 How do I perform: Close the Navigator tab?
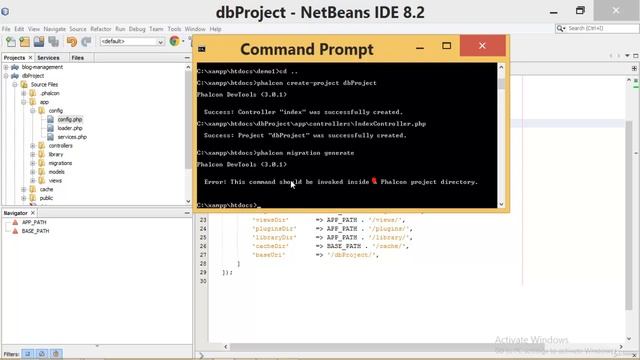click(33, 213)
